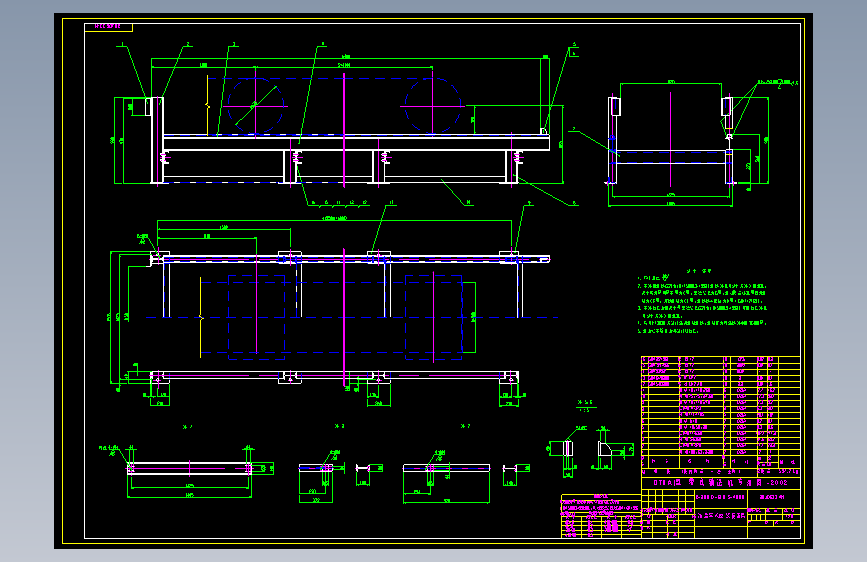Click part balloon number 3 above the side view
Viewport: 867px width, 562px height.
pyautogui.click(x=234, y=44)
